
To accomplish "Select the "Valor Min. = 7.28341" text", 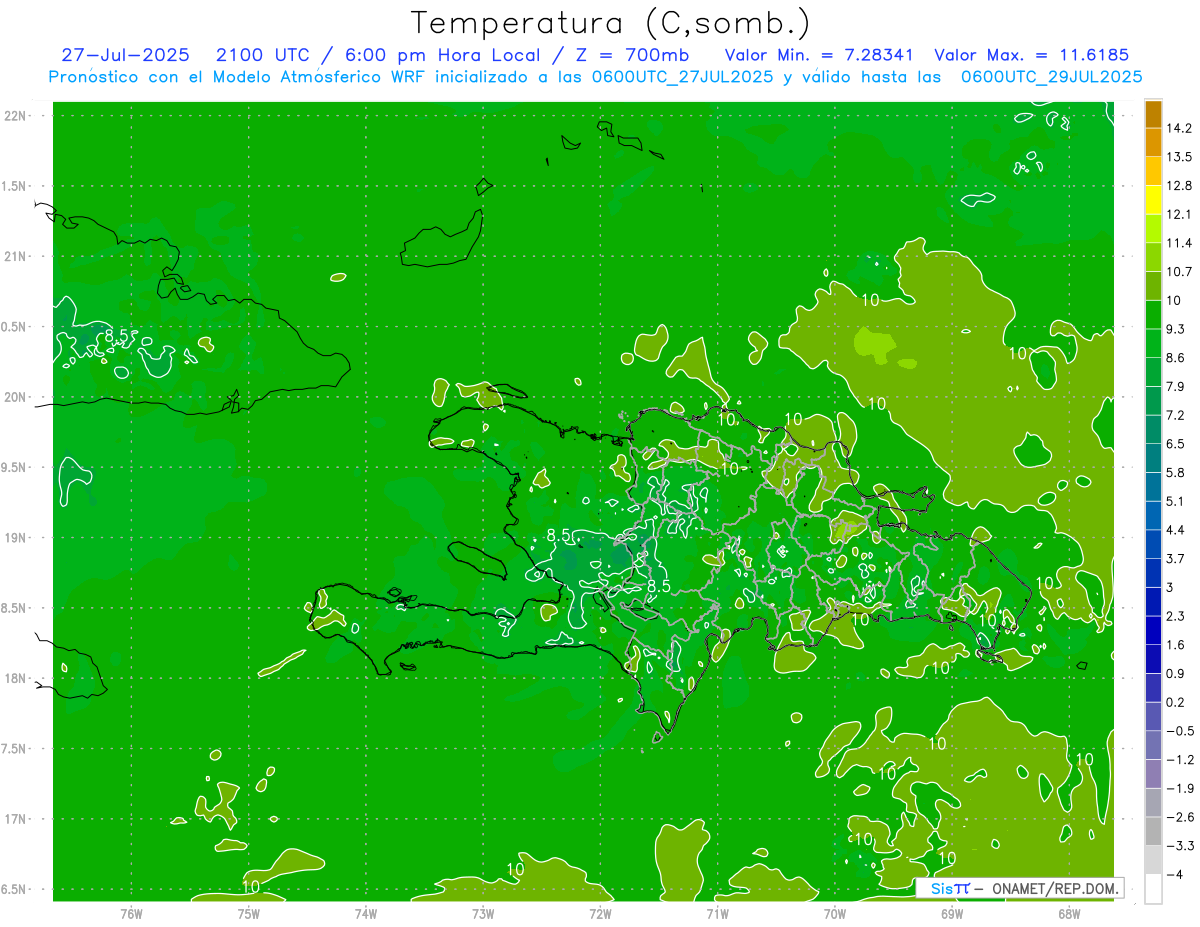I will pos(820,55).
